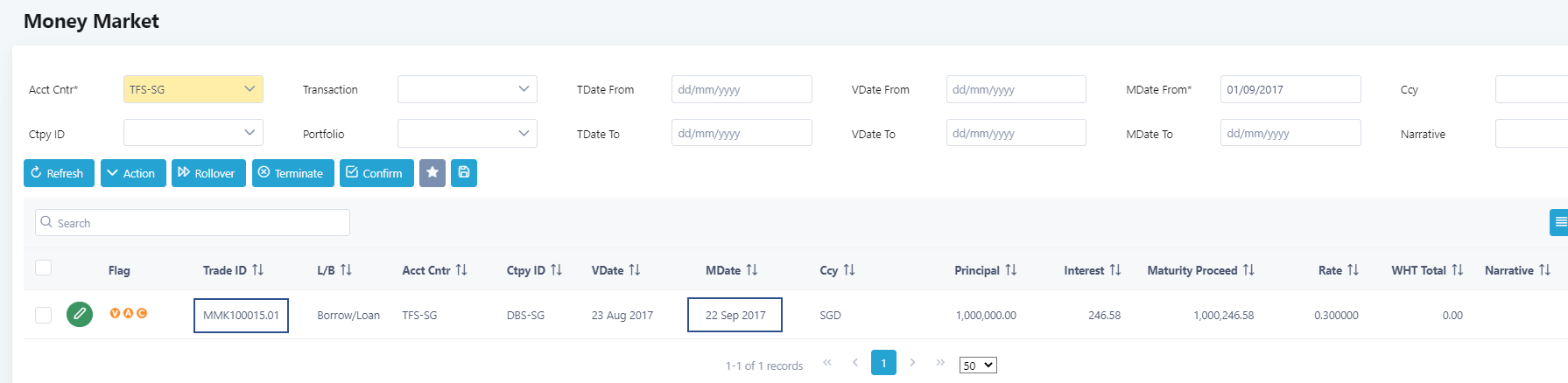Expand the Transaction dropdown
This screenshot has width=1568, height=383.
[x=468, y=89]
